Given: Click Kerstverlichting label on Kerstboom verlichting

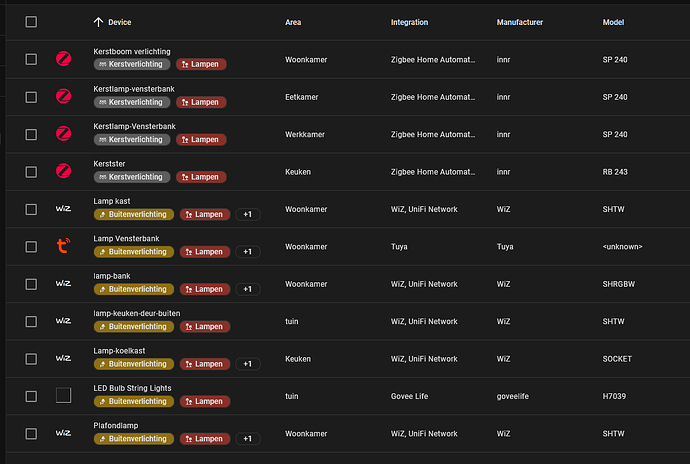Looking at the screenshot, I should point(132,64).
